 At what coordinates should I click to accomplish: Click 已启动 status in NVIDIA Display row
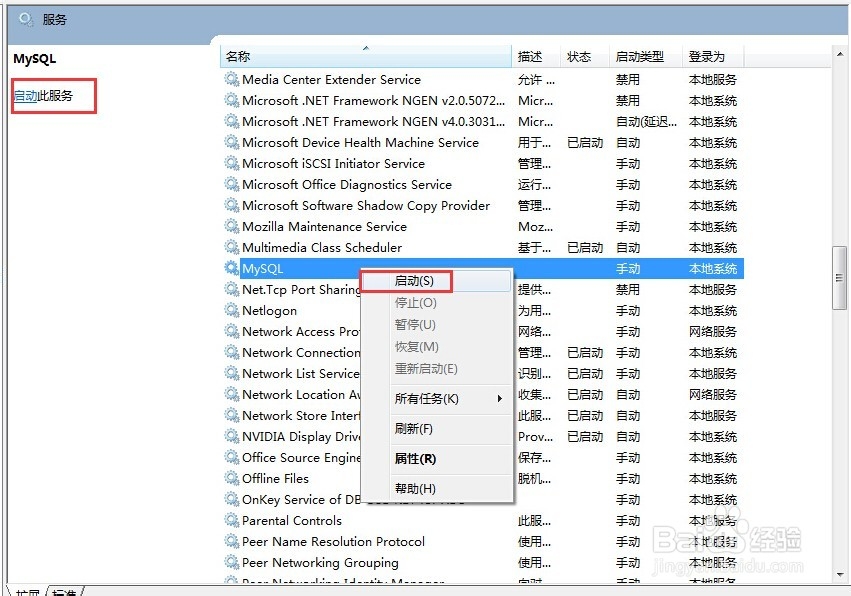point(585,436)
